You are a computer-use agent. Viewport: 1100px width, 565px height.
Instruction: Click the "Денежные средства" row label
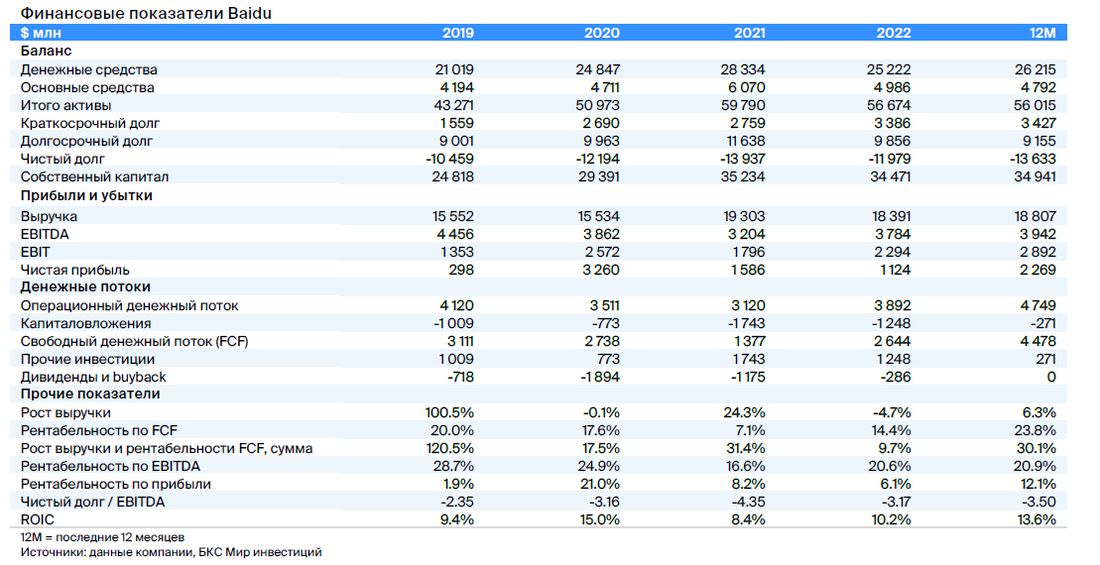[88, 69]
